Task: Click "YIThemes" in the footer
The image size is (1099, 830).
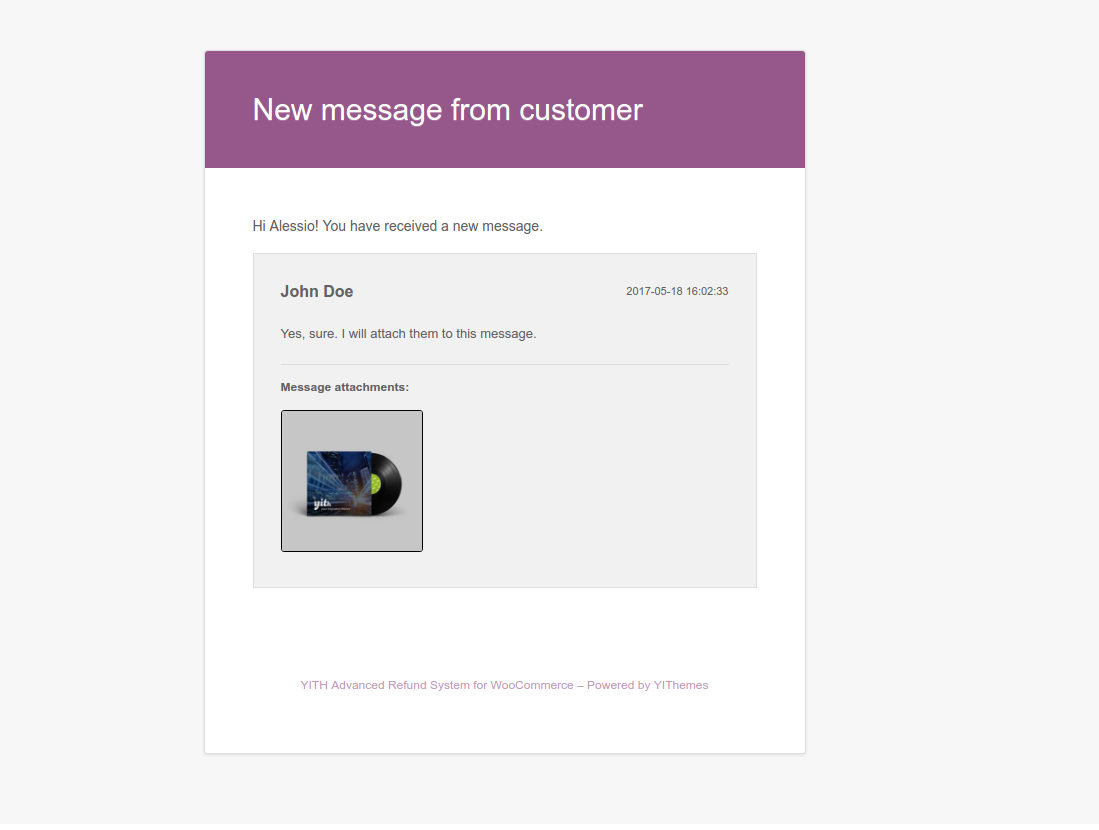Action: (x=680, y=686)
